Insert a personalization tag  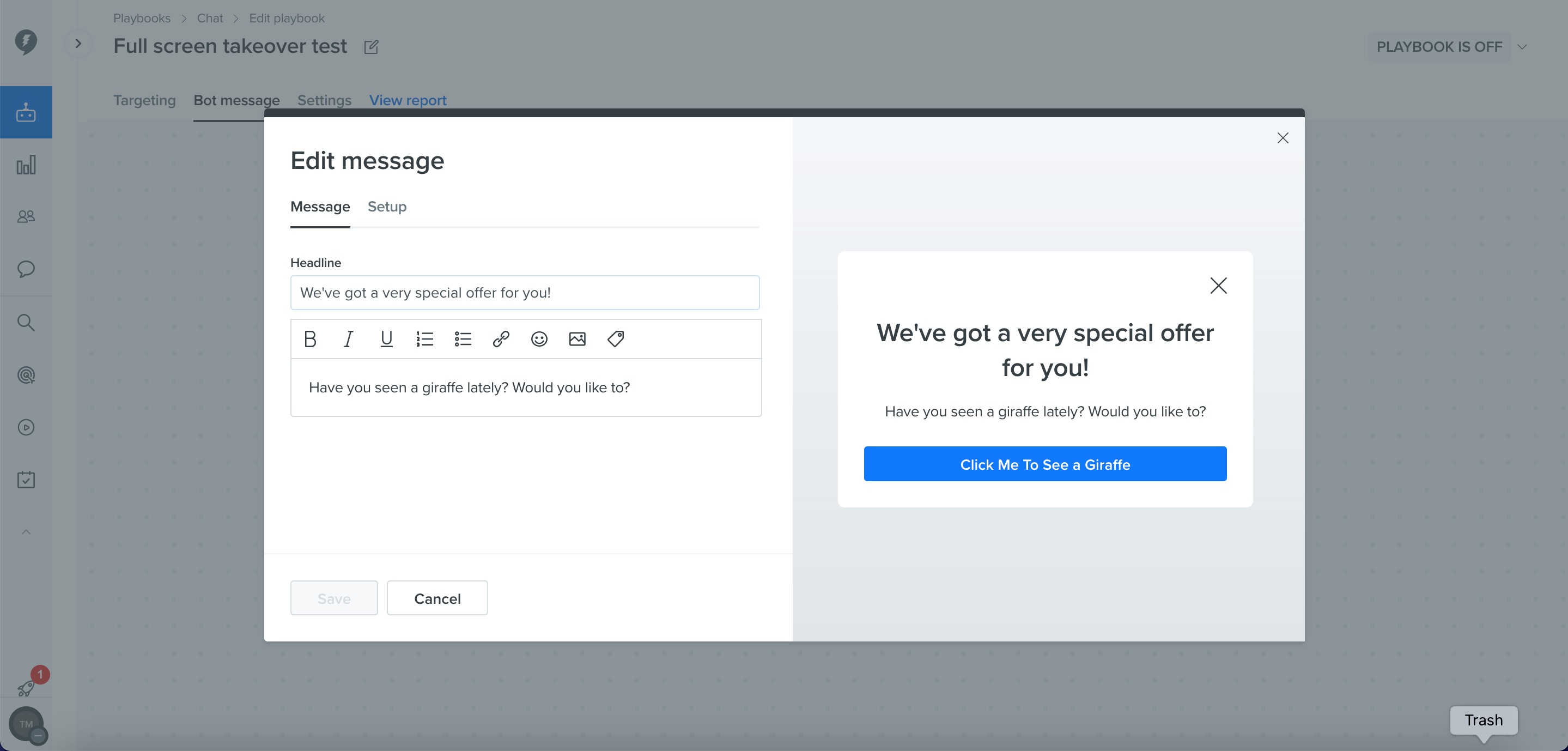[x=616, y=338]
